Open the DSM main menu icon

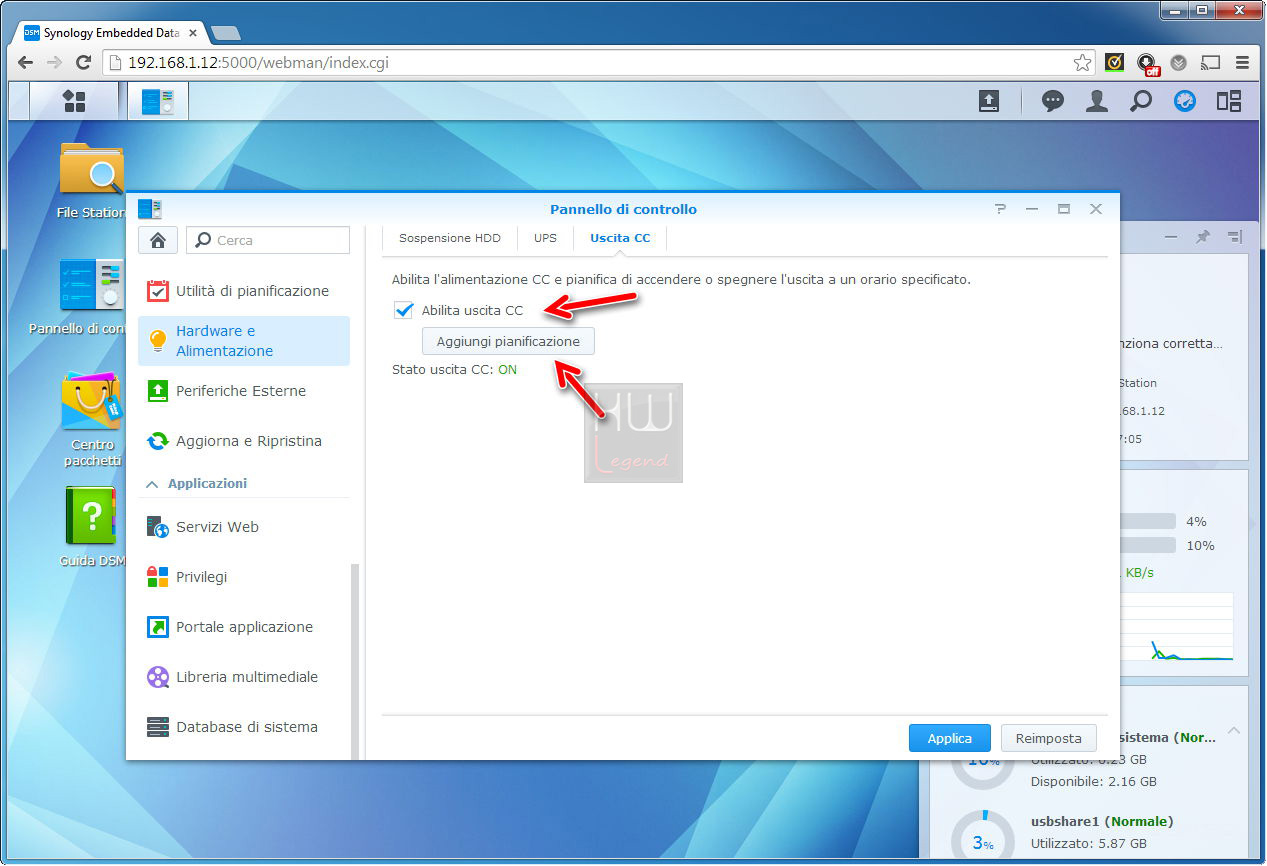click(x=74, y=101)
